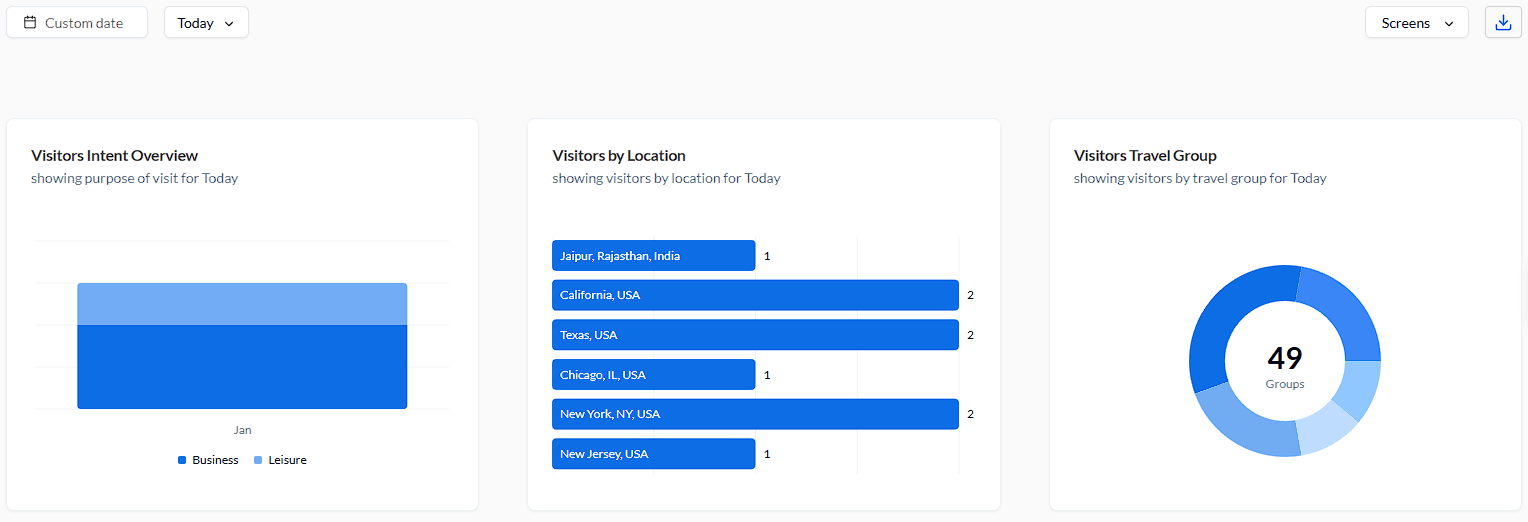This screenshot has height=522, width=1528.
Task: Click the Visitors Travel Group card title
Action: coord(1145,156)
